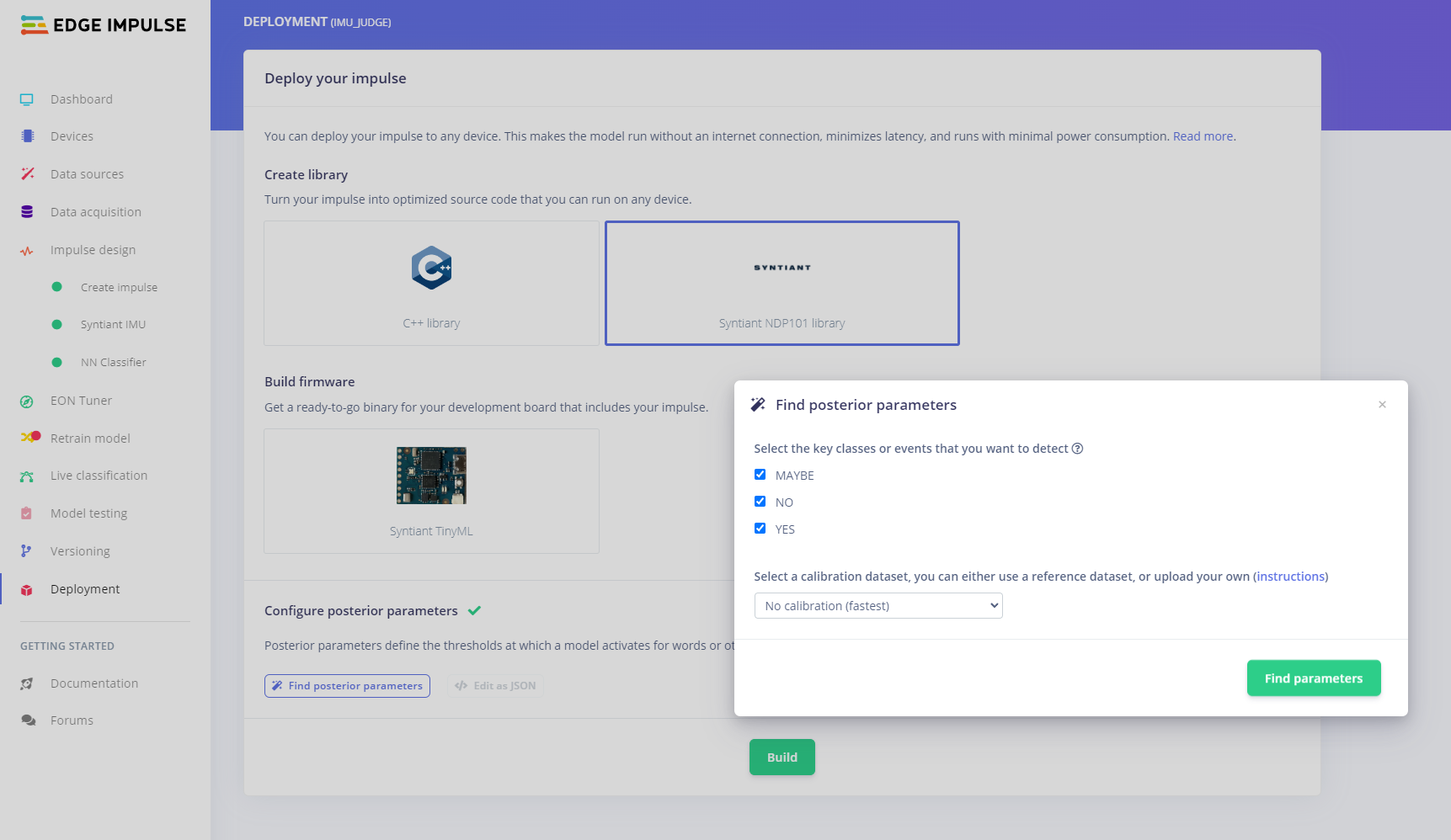Viewport: 1451px width, 840px height.
Task: Go to Versioning page
Action: coord(80,551)
